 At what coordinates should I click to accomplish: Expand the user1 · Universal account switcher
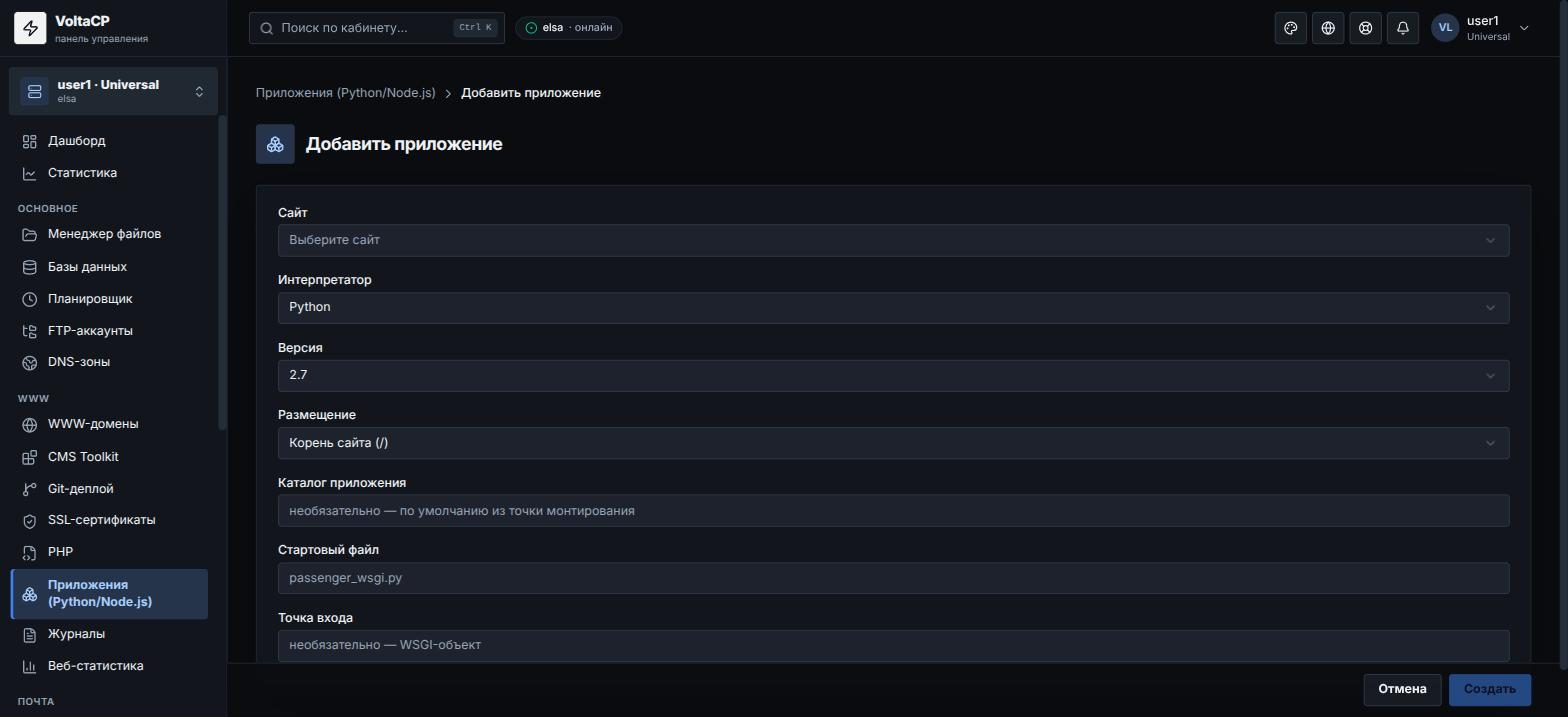pos(113,91)
